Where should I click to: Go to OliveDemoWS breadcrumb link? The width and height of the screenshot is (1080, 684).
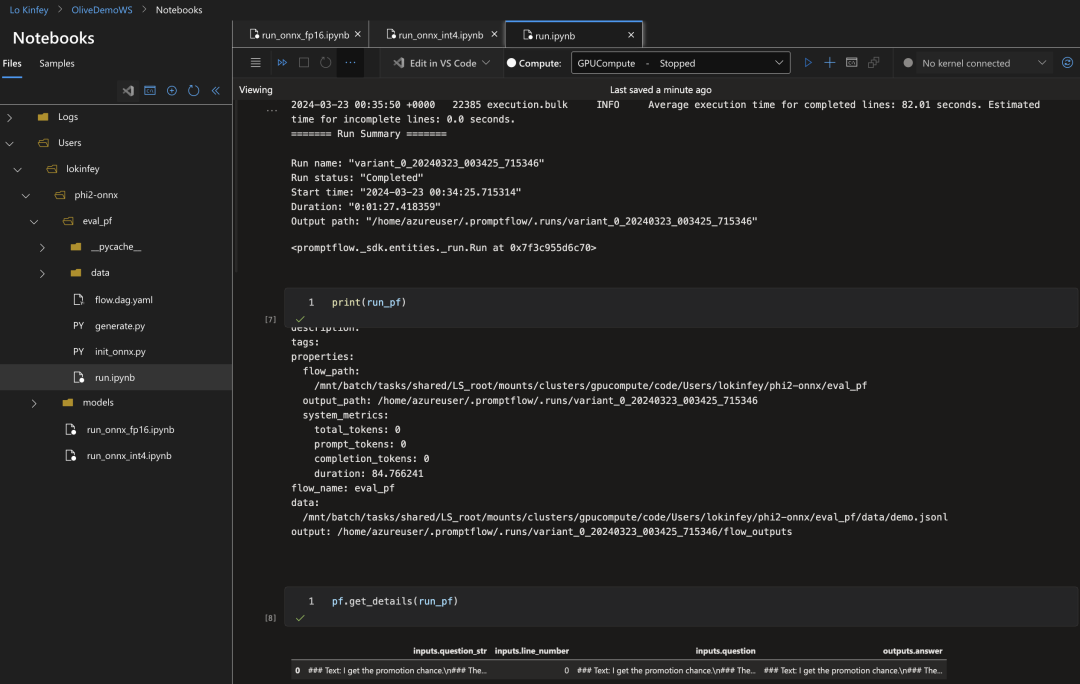(102, 10)
